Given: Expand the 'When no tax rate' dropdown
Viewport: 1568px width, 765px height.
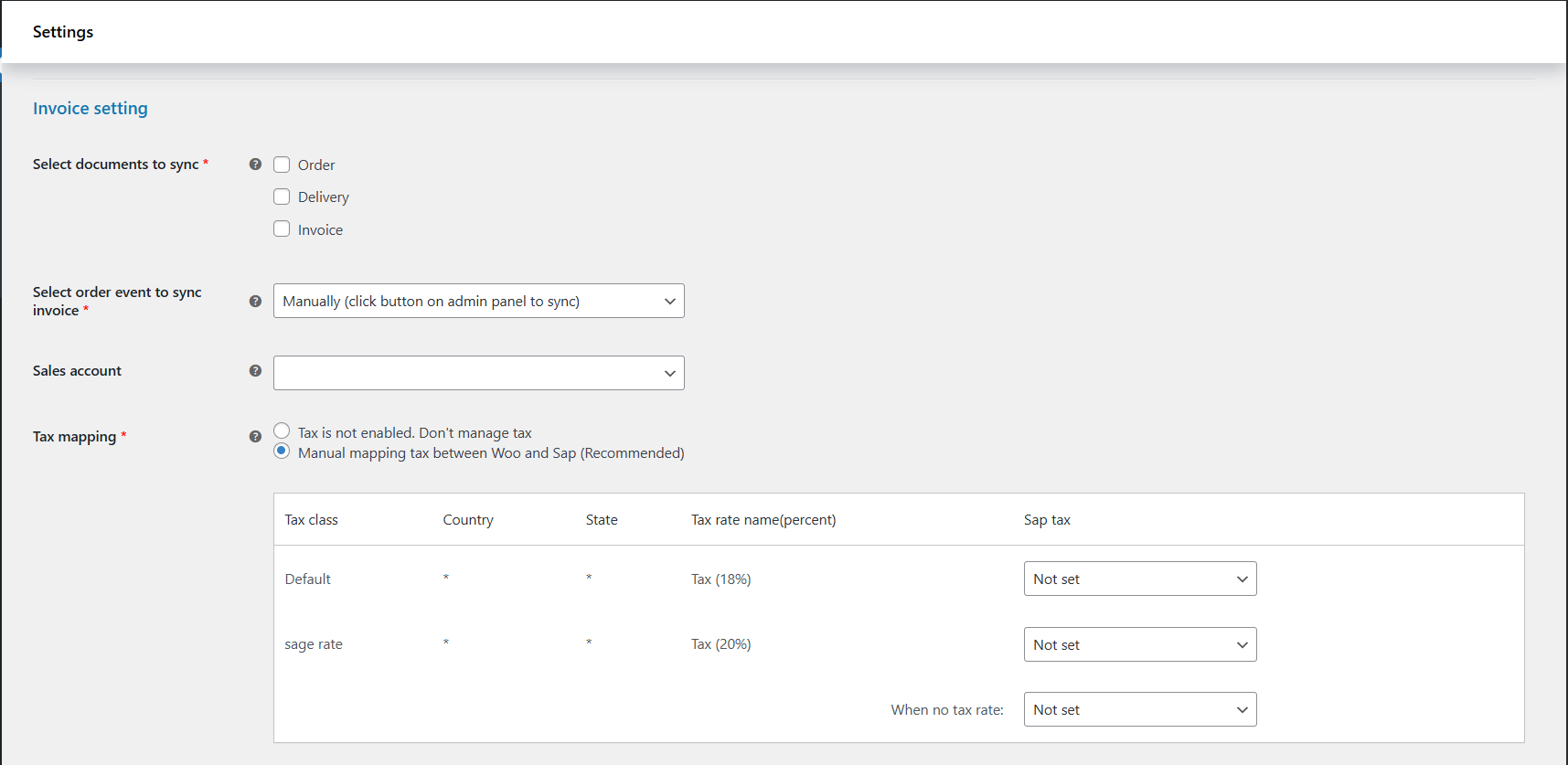Looking at the screenshot, I should tap(1139, 710).
